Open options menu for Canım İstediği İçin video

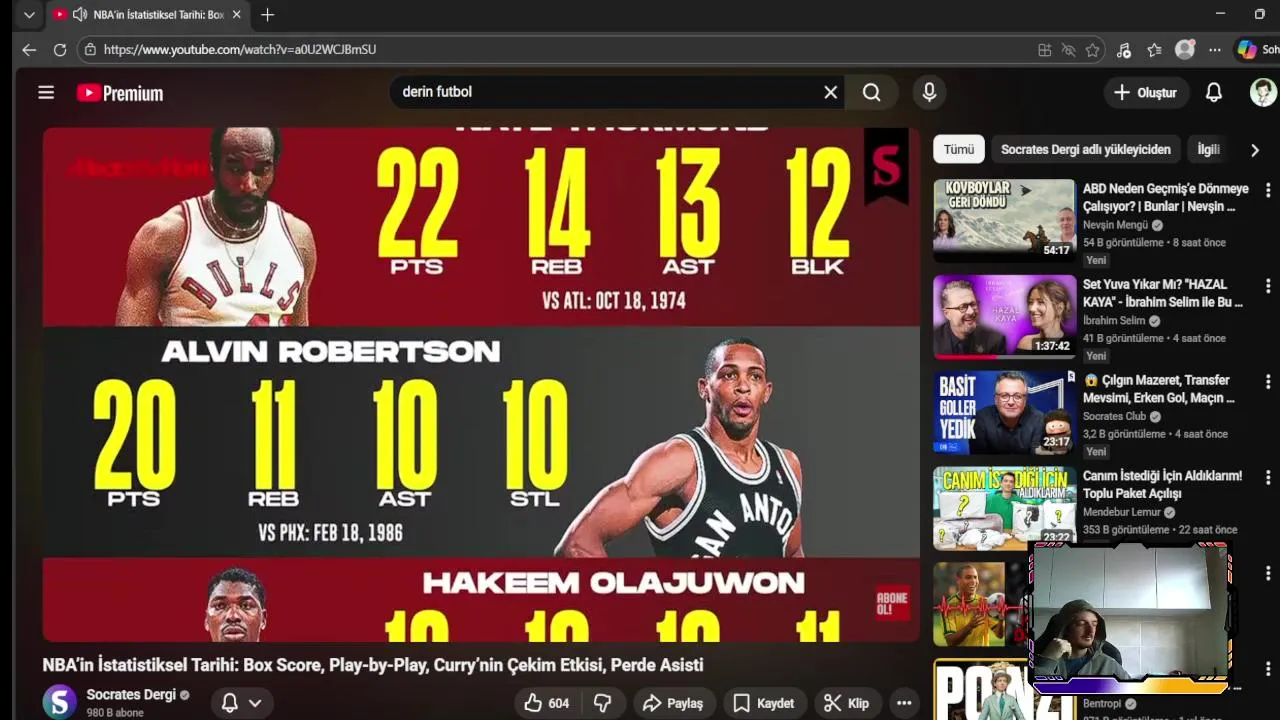point(1268,478)
